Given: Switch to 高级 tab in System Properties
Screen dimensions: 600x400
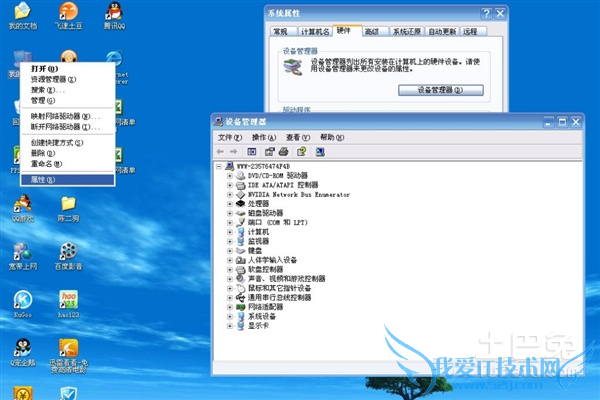Looking at the screenshot, I should coord(375,32).
